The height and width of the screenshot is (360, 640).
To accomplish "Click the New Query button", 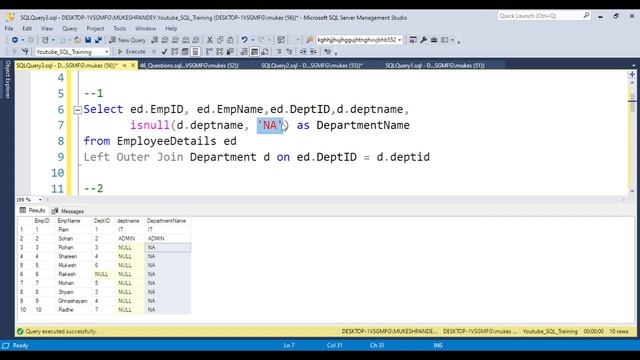I will (x=127, y=40).
